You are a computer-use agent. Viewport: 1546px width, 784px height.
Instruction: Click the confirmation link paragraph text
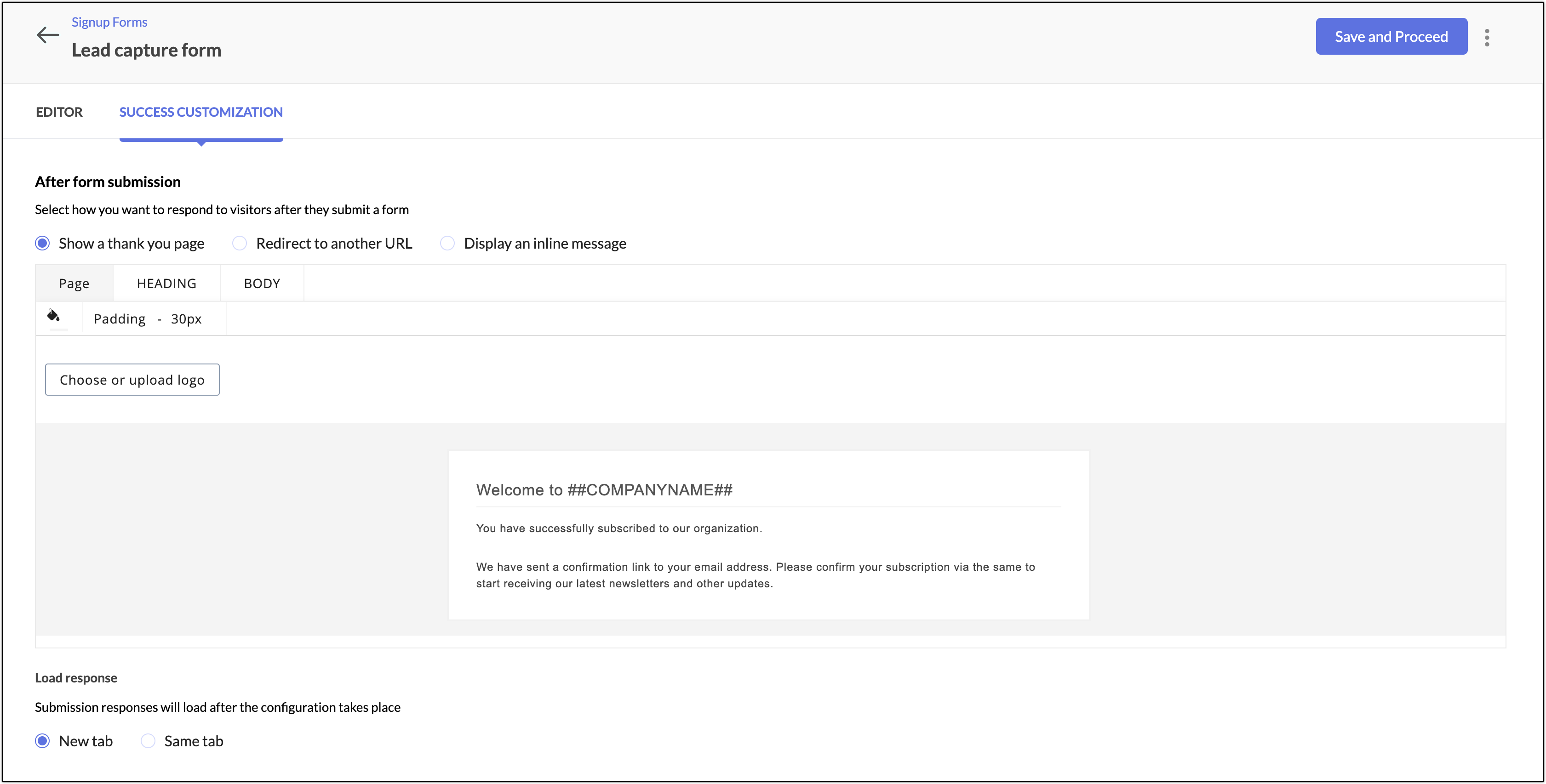[756, 575]
